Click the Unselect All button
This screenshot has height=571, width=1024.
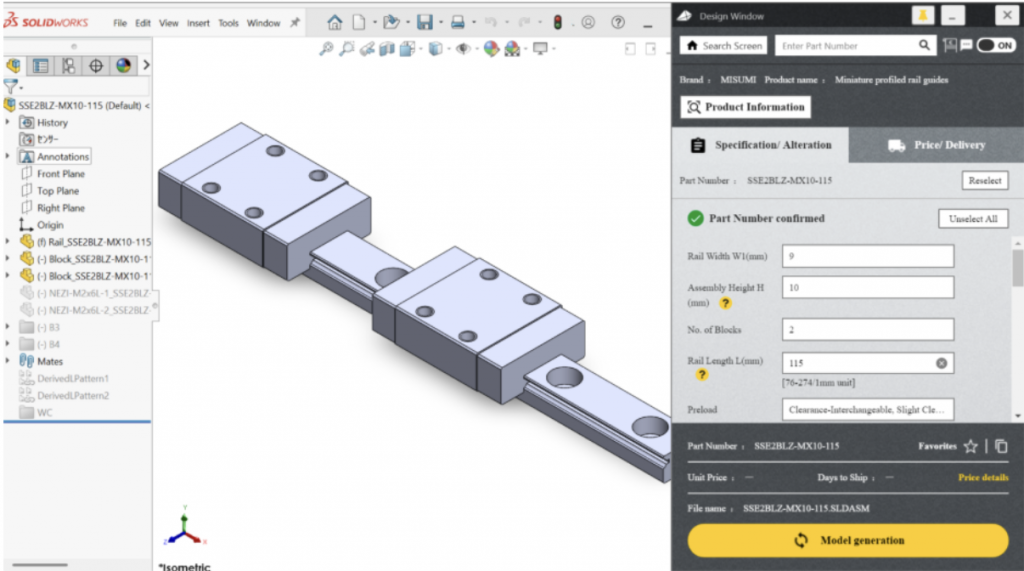972,219
